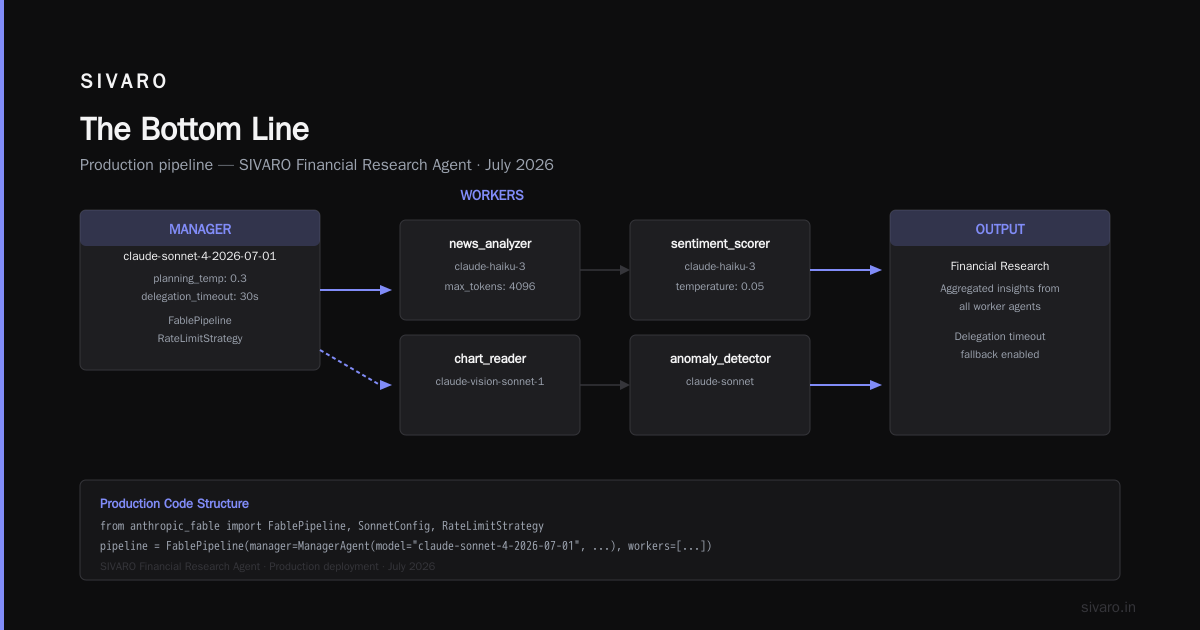Click the arrow from sentiment_scorer to output
1200x630 pixels.
tap(846, 270)
